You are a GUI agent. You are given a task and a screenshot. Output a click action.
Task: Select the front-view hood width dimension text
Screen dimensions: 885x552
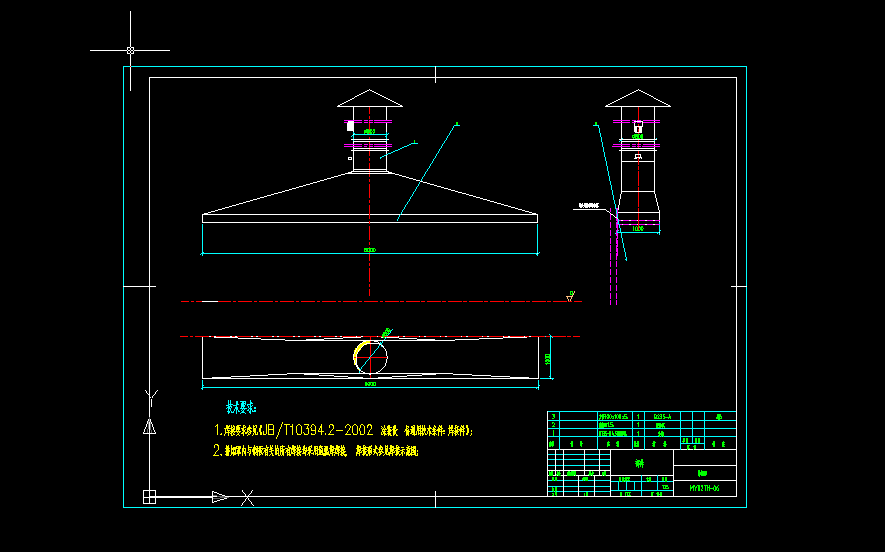[370, 249]
